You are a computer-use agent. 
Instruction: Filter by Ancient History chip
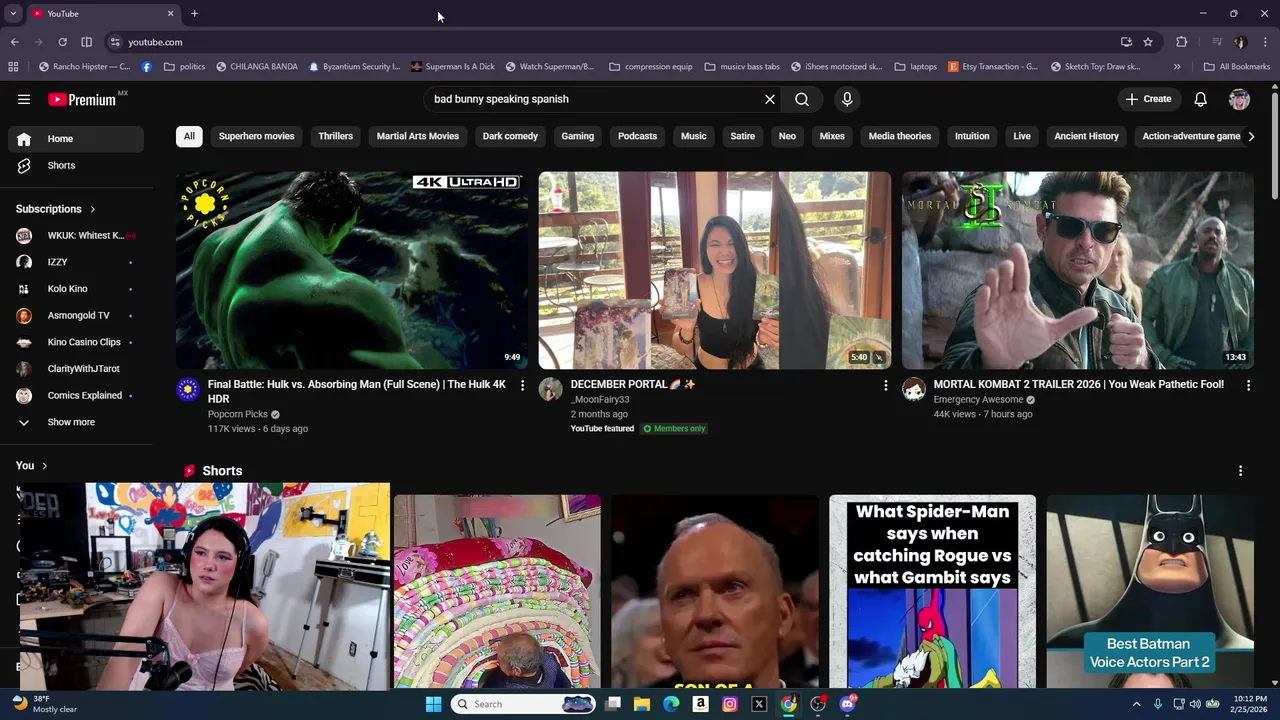[1086, 136]
